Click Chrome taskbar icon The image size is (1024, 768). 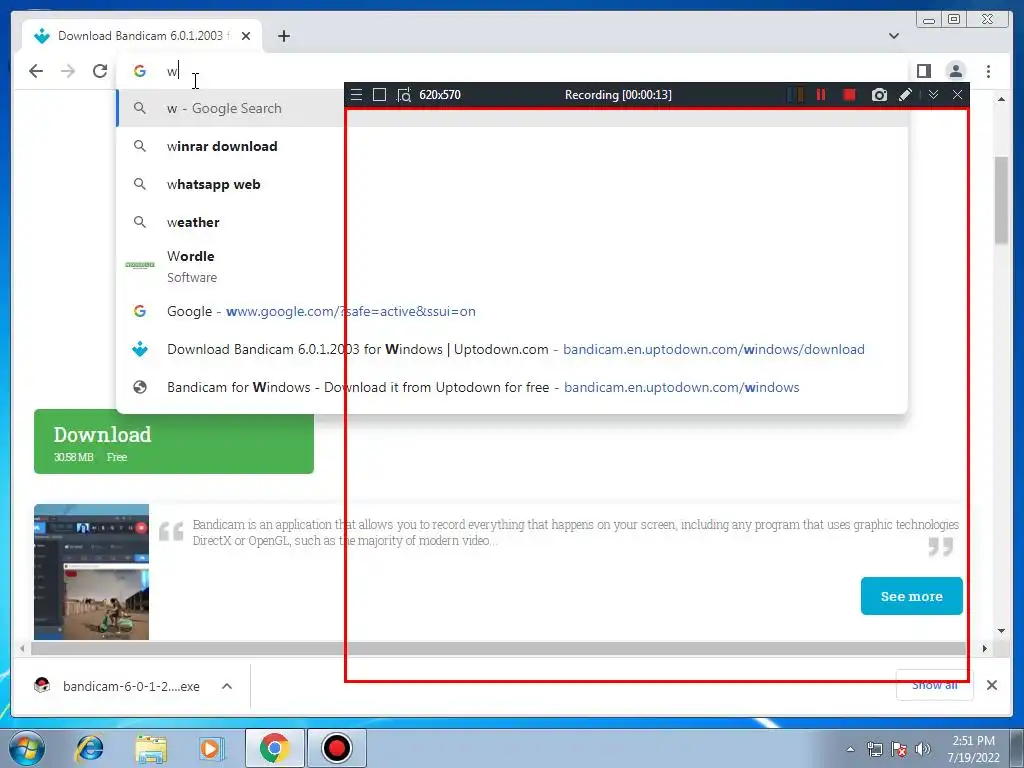[x=274, y=748]
